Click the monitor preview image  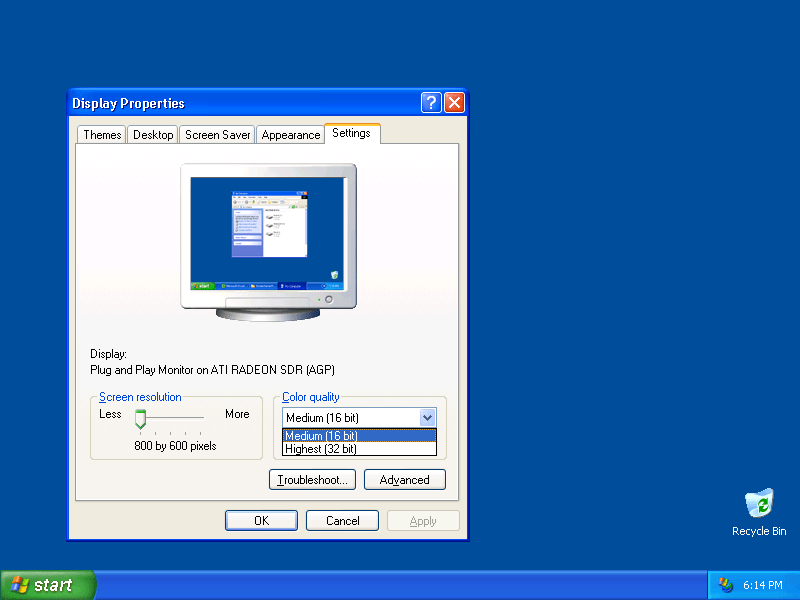(x=268, y=232)
